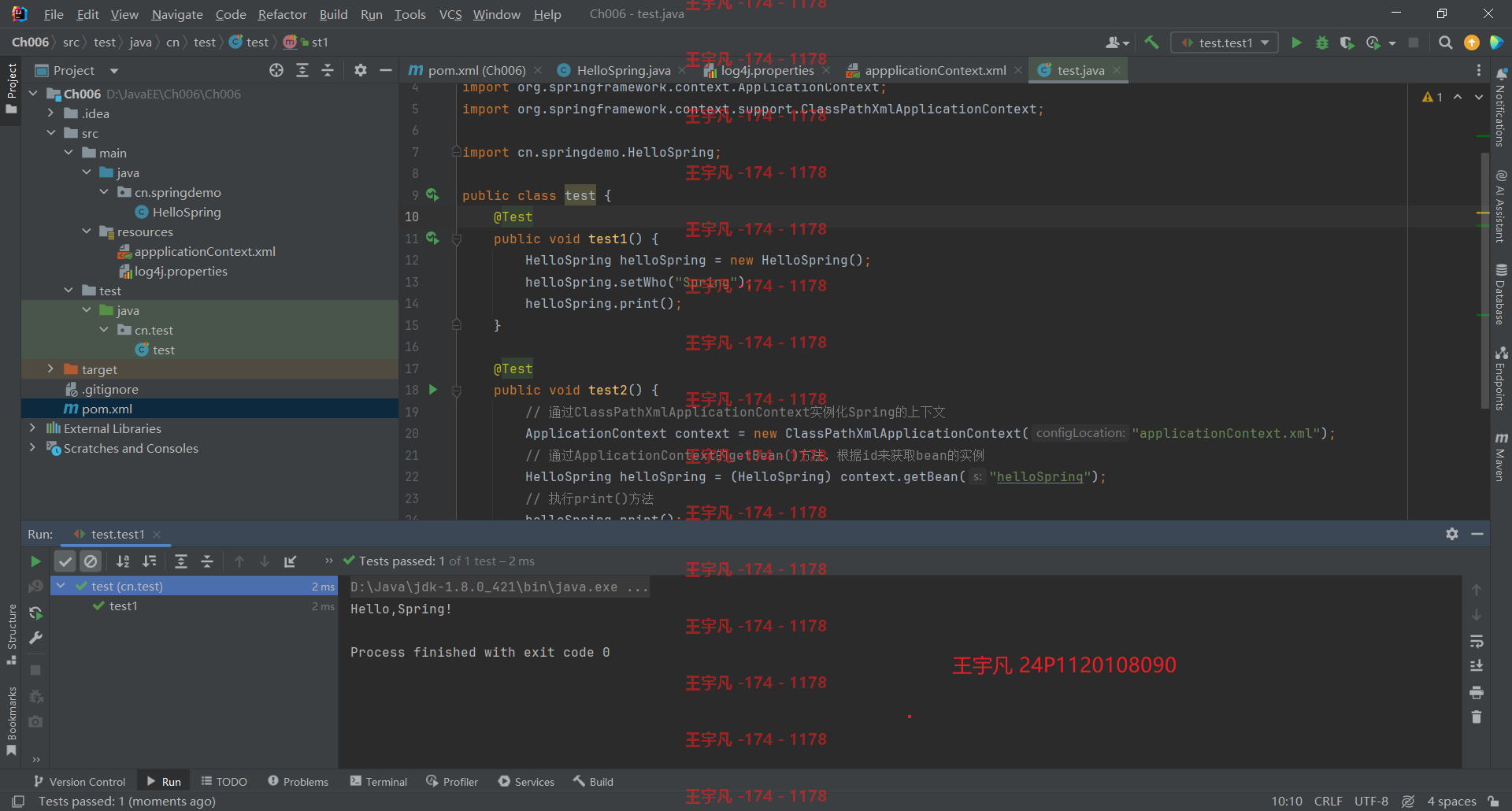The height and width of the screenshot is (811, 1512).
Task: Open the test.test1 run configuration dropdown
Action: click(x=1225, y=43)
